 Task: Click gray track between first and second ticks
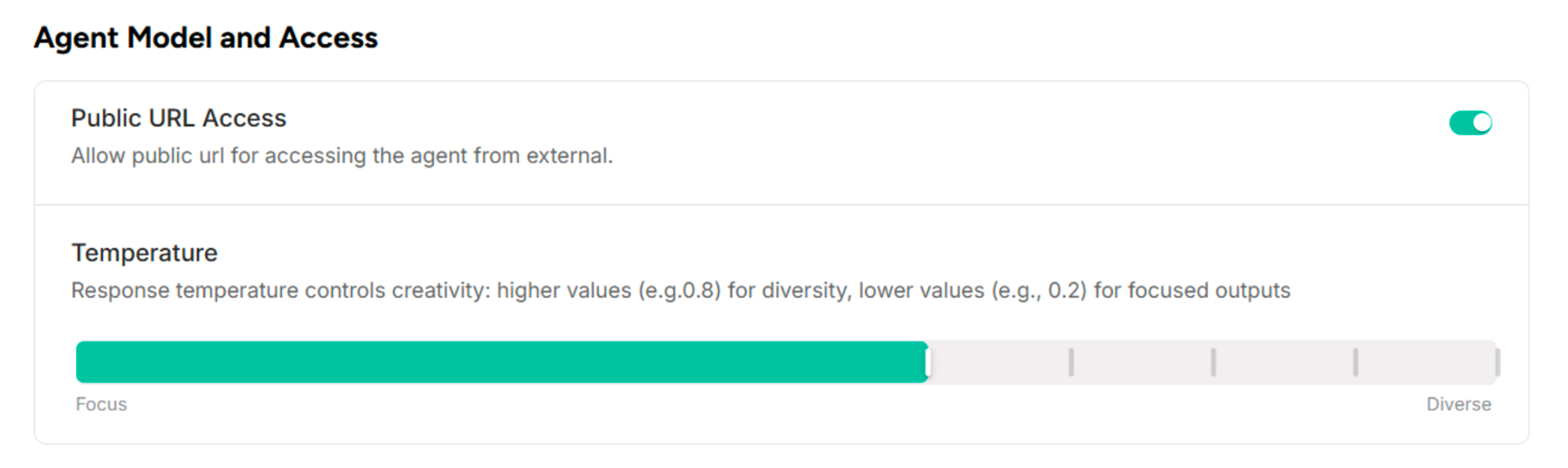[1142, 362]
